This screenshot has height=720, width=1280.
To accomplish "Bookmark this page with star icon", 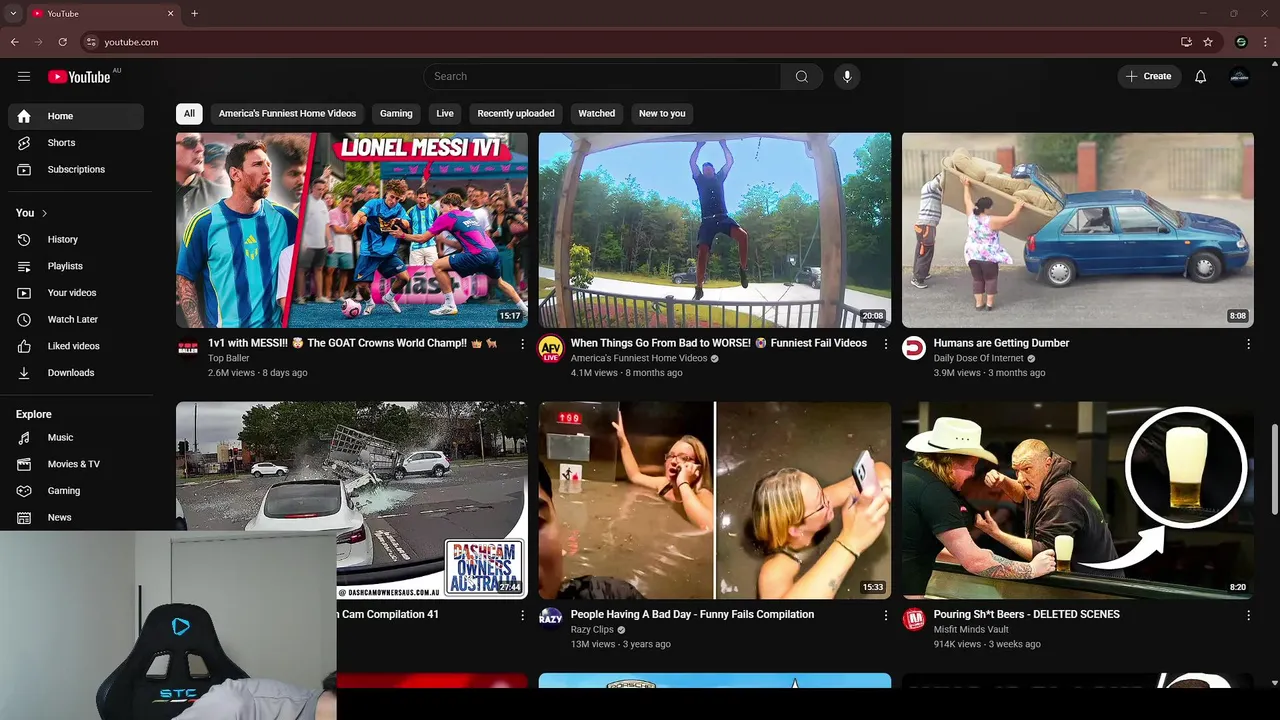I will click(1208, 42).
